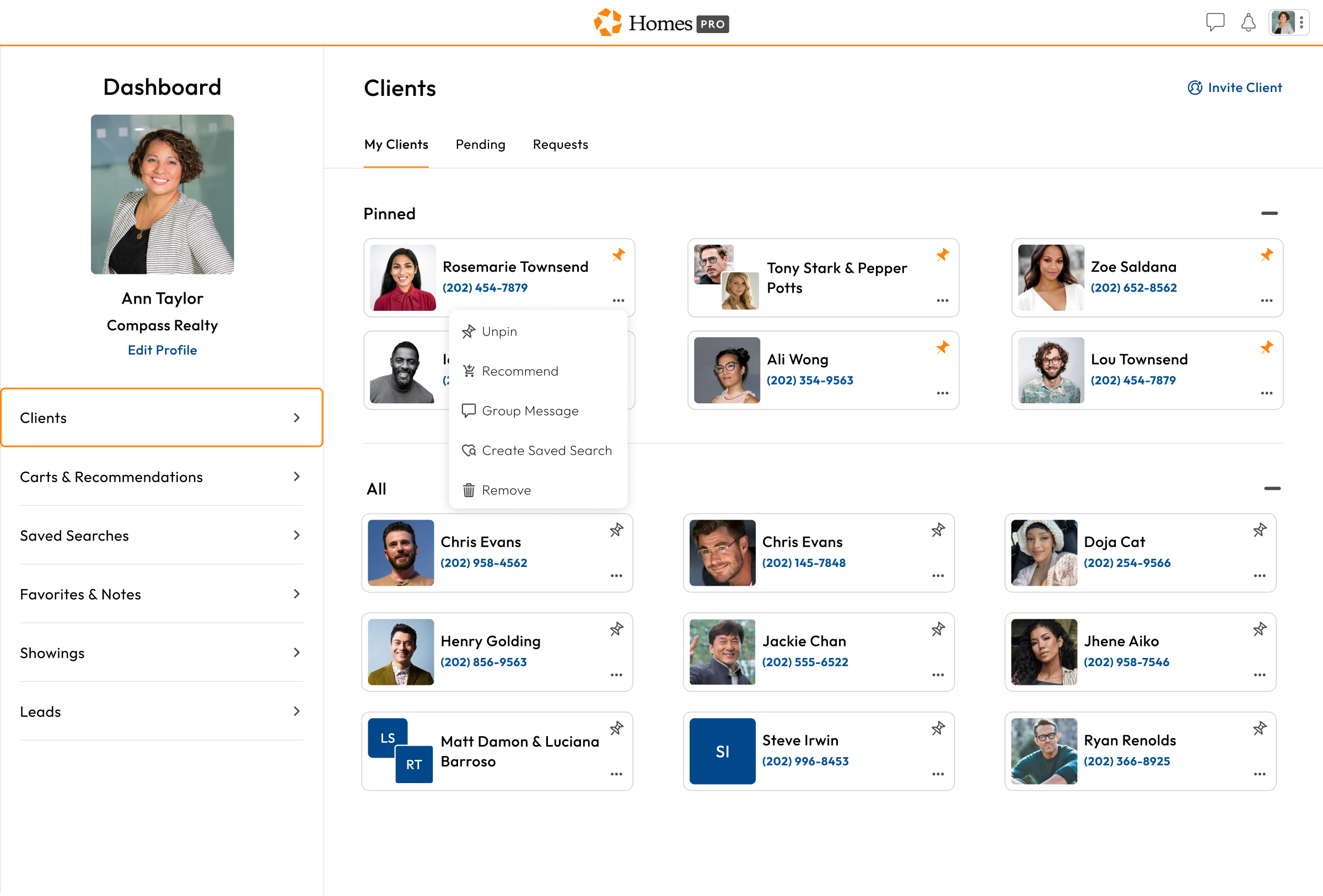Open the notifications bell
This screenshot has height=896, width=1323.
click(1248, 22)
